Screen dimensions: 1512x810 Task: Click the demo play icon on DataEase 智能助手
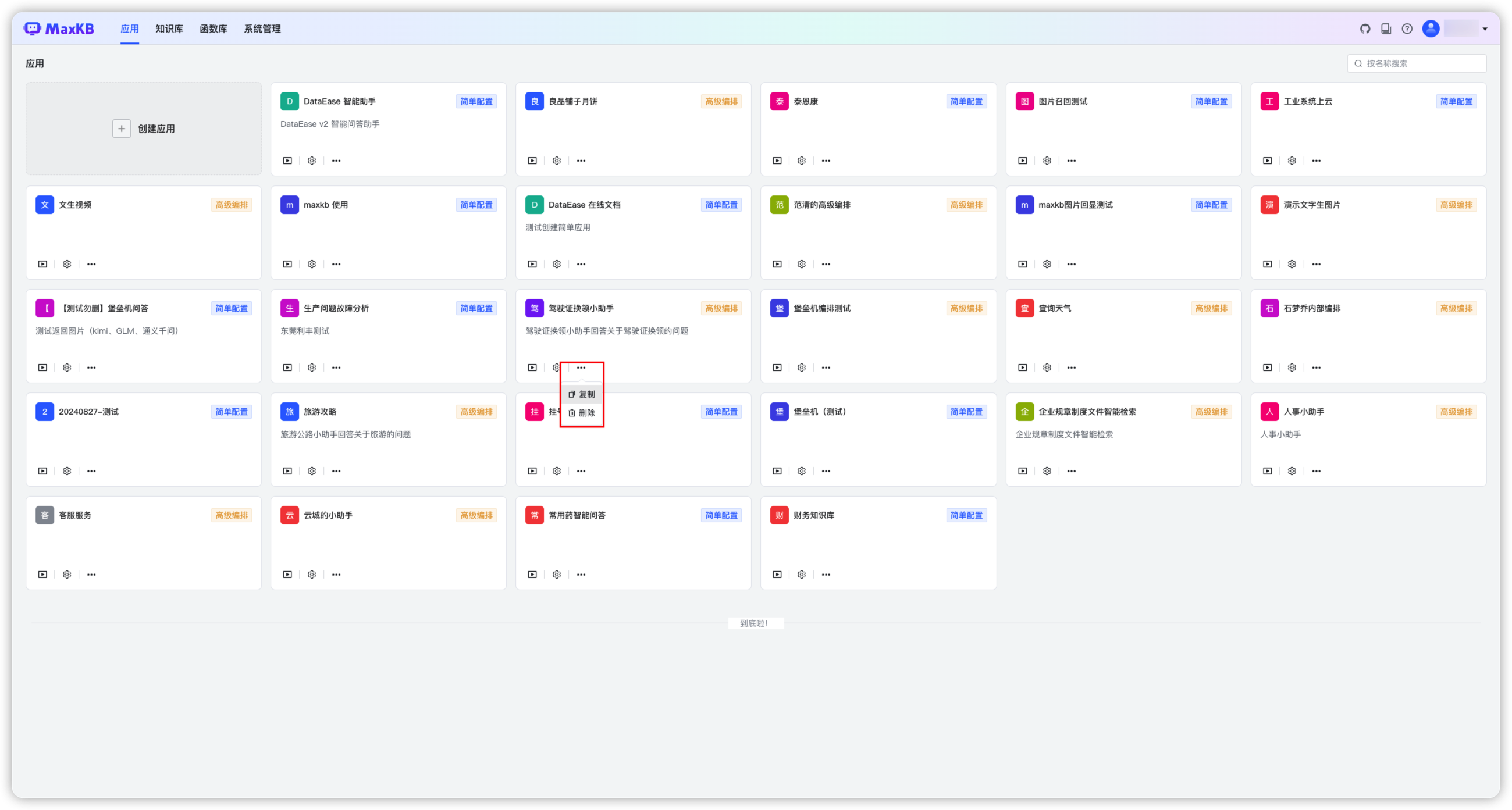click(x=287, y=160)
